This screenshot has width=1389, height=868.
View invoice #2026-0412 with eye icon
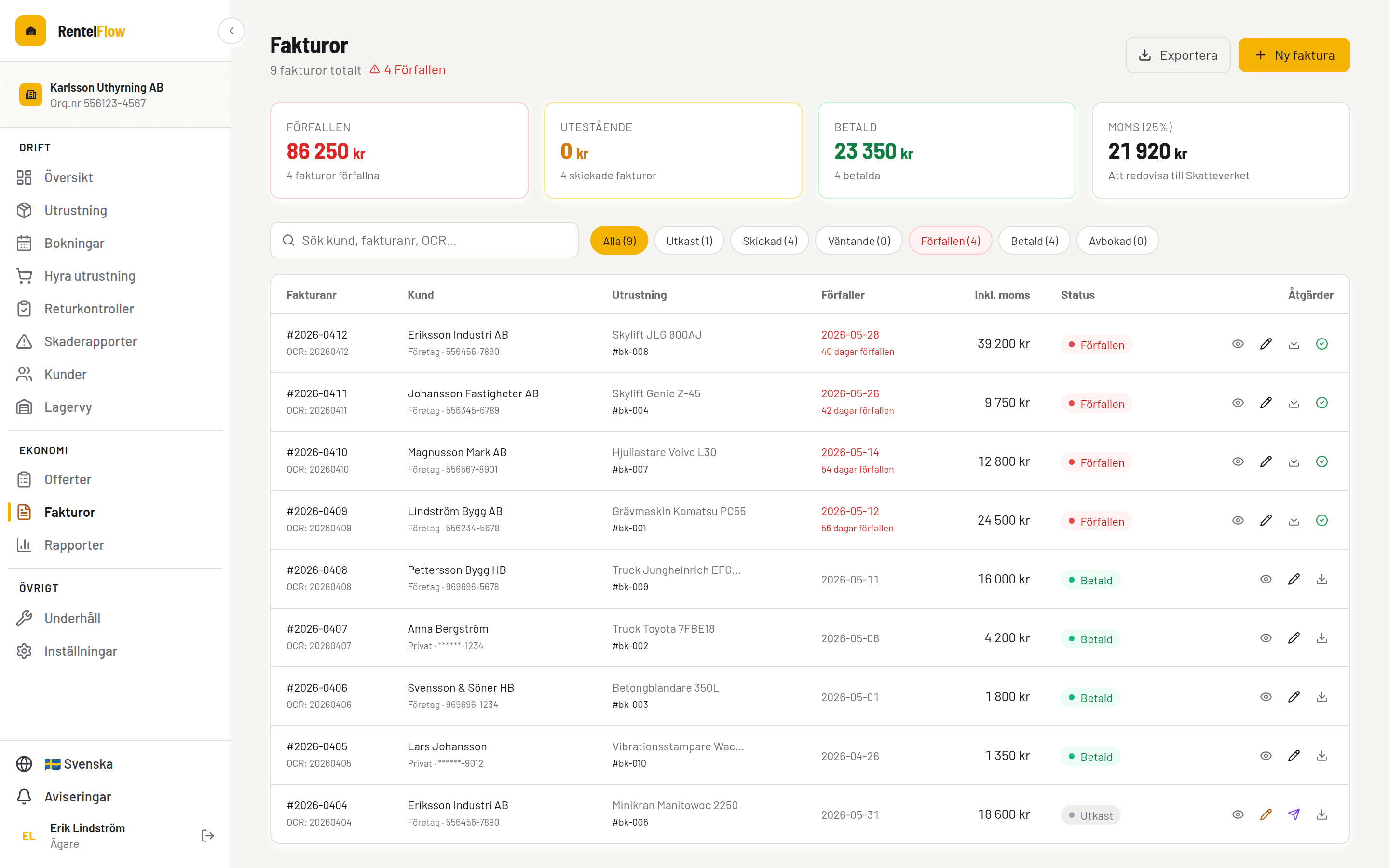1238,344
